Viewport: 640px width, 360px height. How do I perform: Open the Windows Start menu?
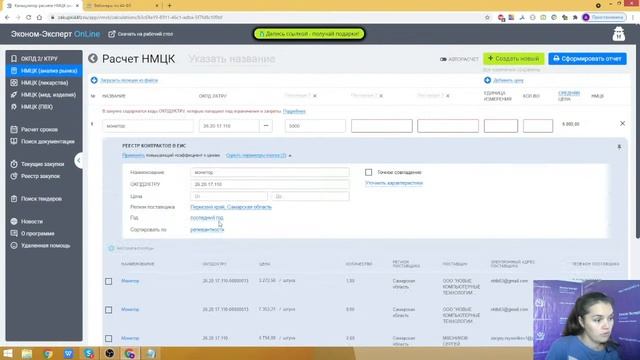coord(8,353)
